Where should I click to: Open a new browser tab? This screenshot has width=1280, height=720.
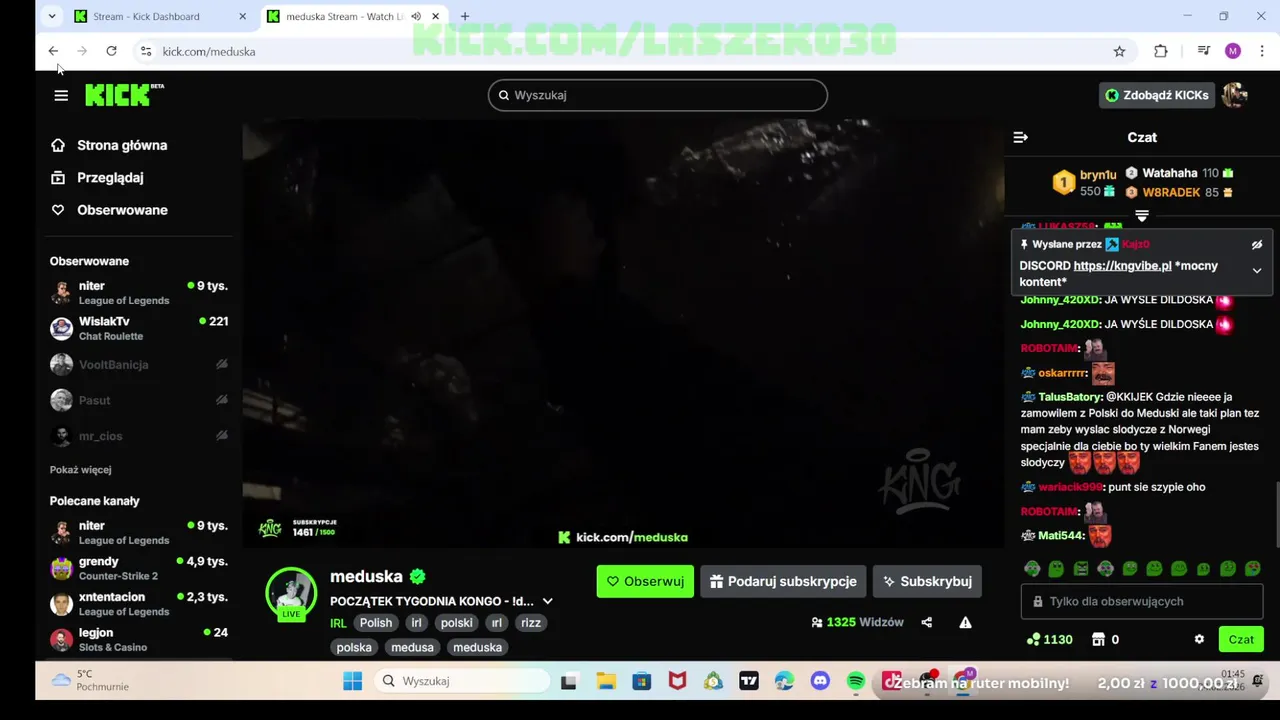(x=464, y=16)
